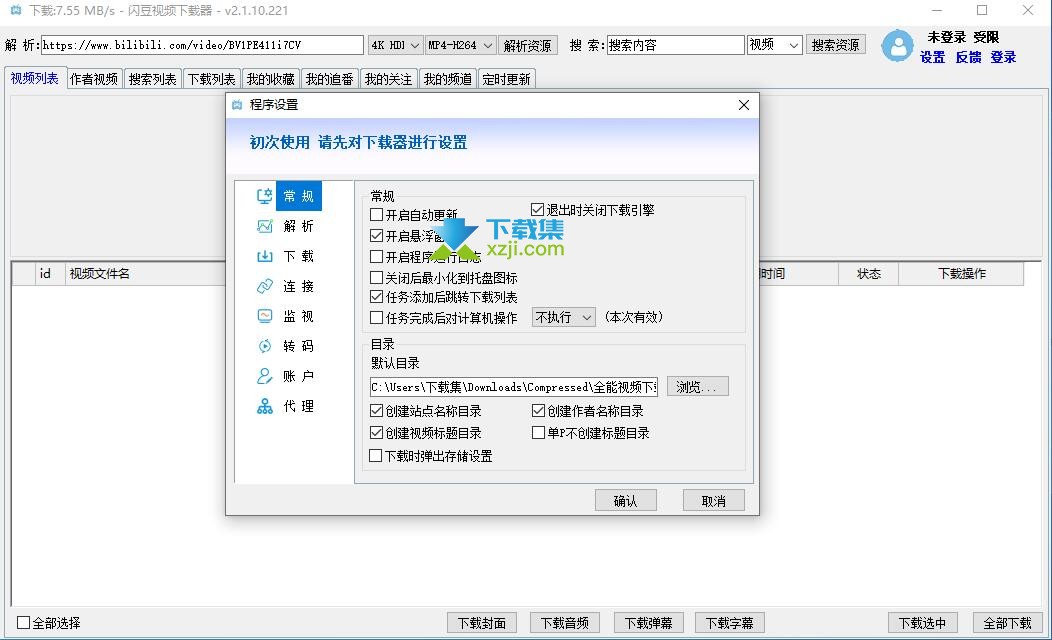Click the 监视 monitor settings icon
The width and height of the screenshot is (1052, 640).
point(264,316)
